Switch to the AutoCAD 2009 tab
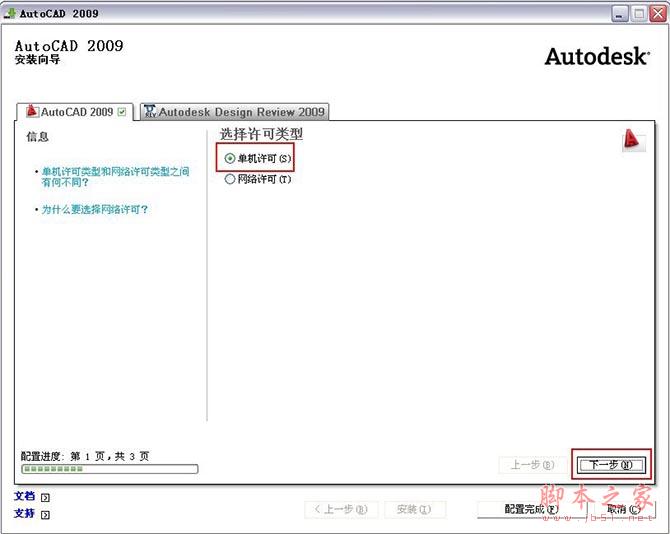The width and height of the screenshot is (670, 534). pos(75,112)
